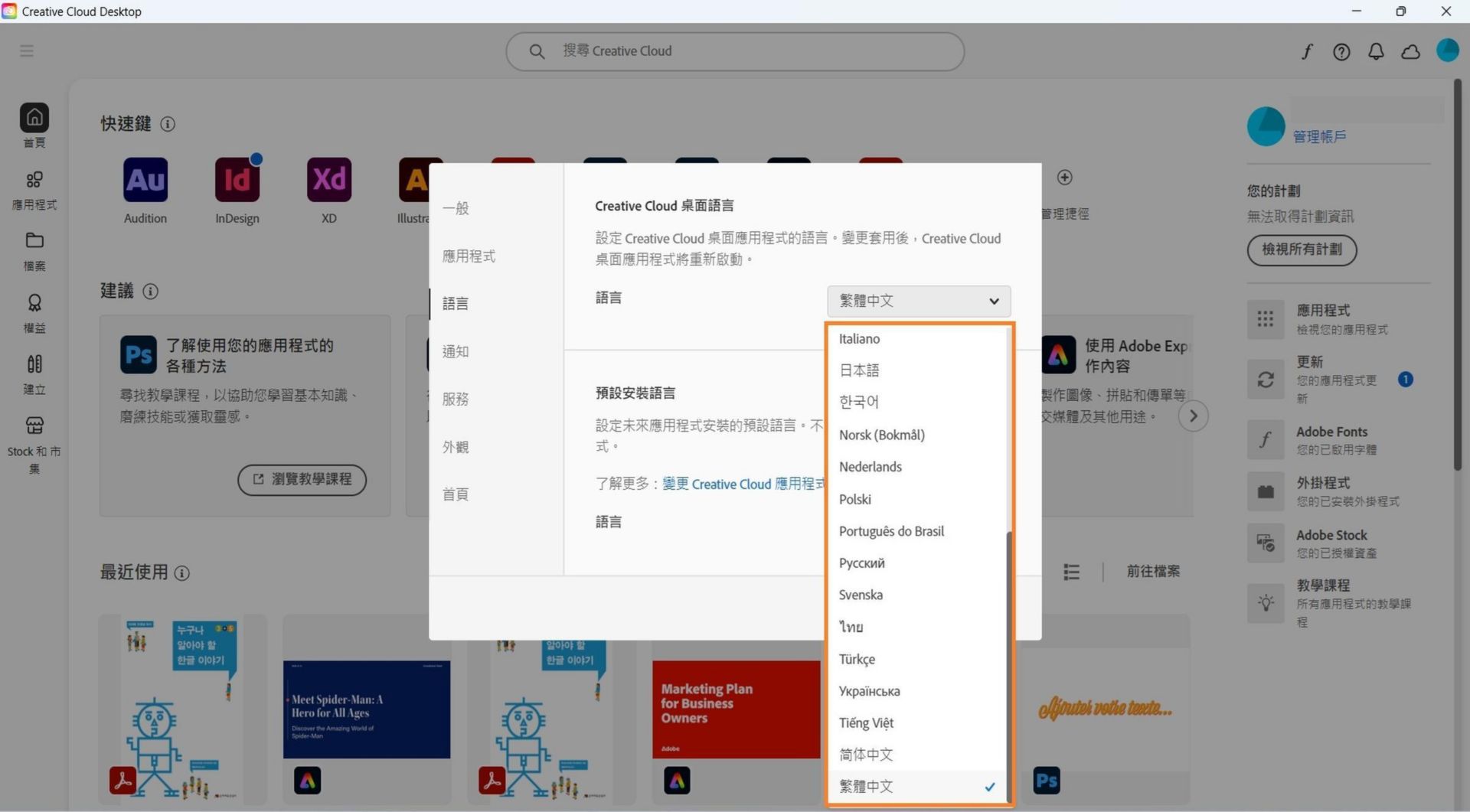Open the hamburger menu icon
This screenshot has height=812, width=1470.
27,51
